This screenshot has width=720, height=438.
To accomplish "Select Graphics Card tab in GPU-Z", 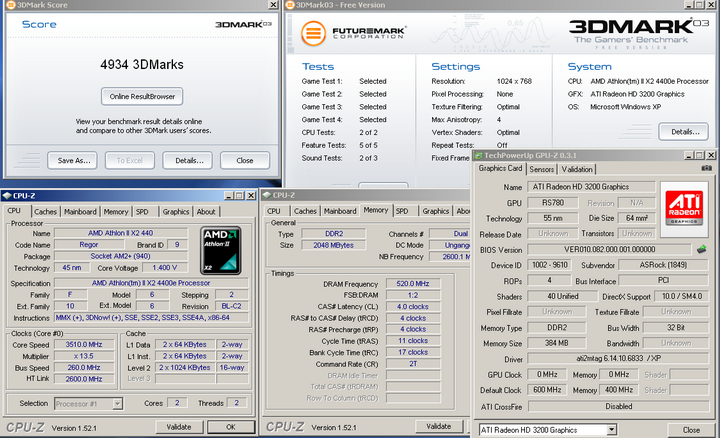I will 500,168.
